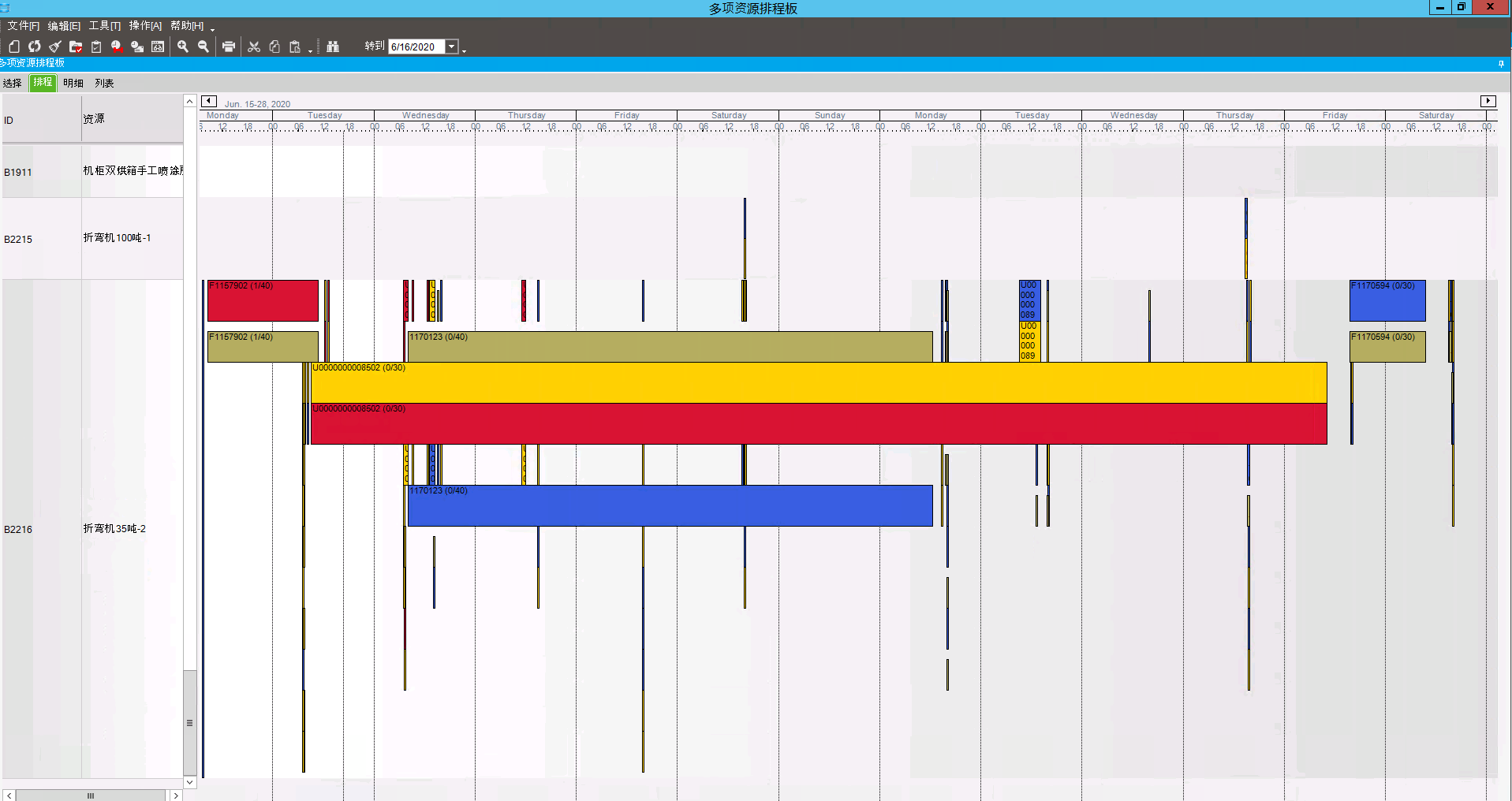The width and height of the screenshot is (1512, 801).
Task: Click the clipboard checklist toolbar icon
Action: click(x=96, y=47)
